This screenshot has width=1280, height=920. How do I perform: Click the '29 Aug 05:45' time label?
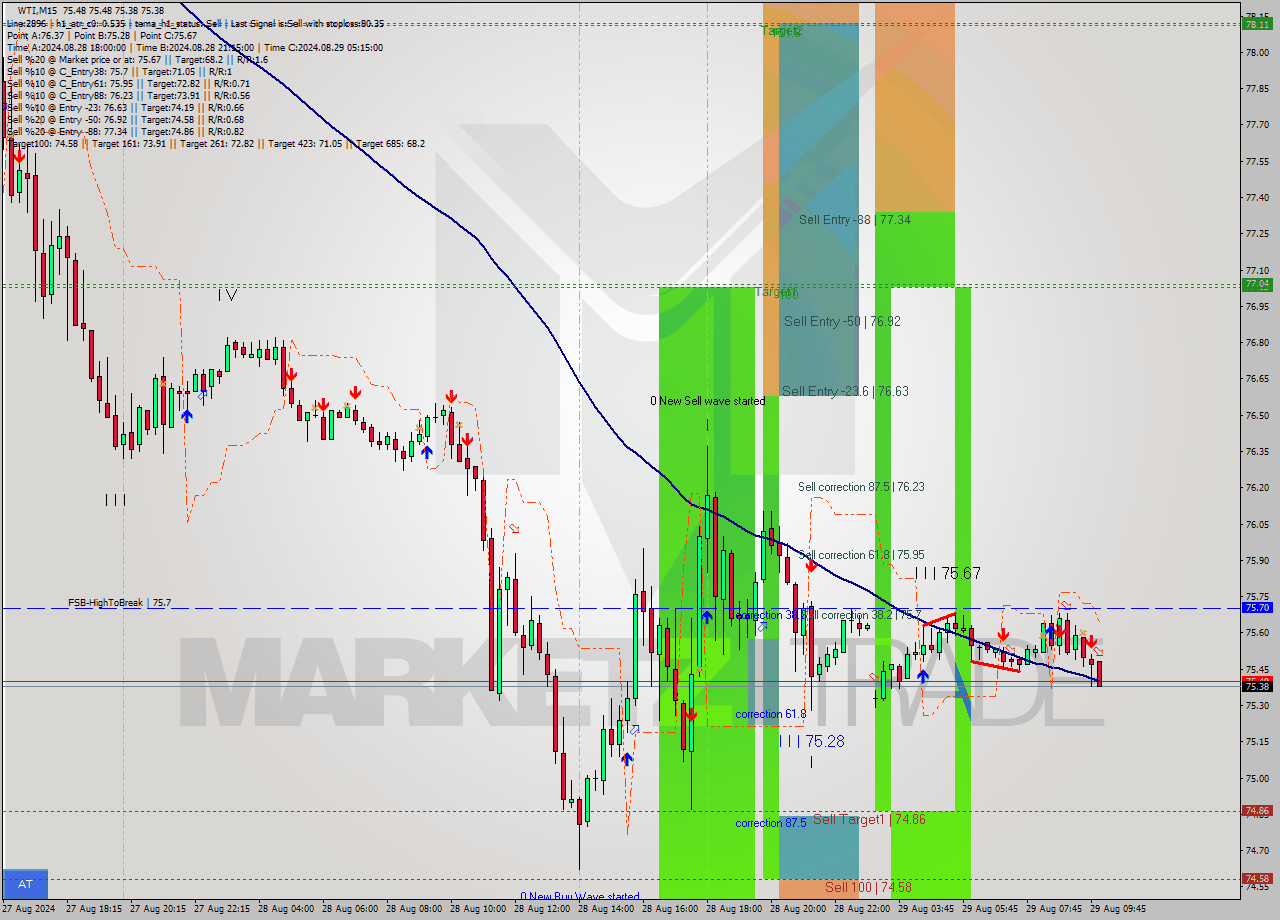click(x=989, y=909)
